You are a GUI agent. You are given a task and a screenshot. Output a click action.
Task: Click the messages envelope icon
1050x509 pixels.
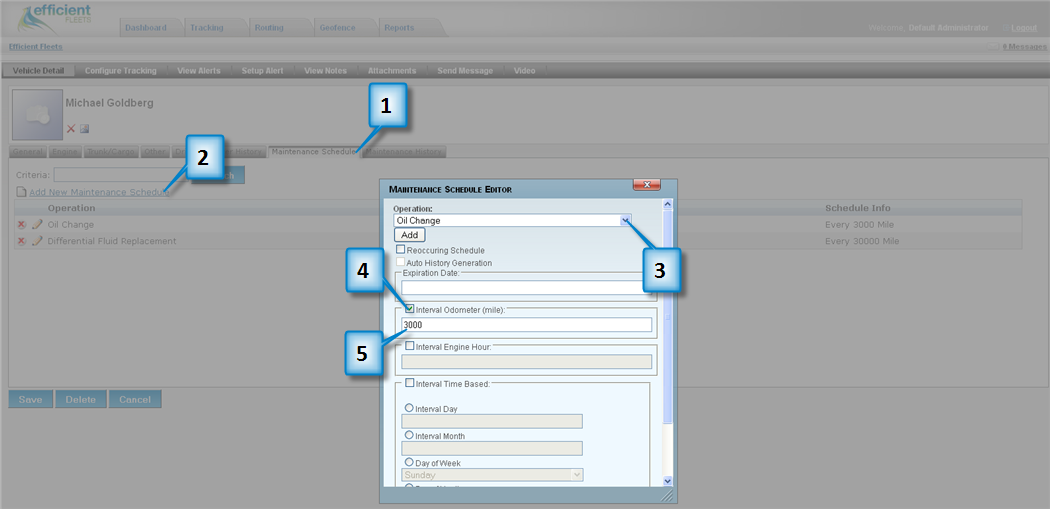coord(994,47)
